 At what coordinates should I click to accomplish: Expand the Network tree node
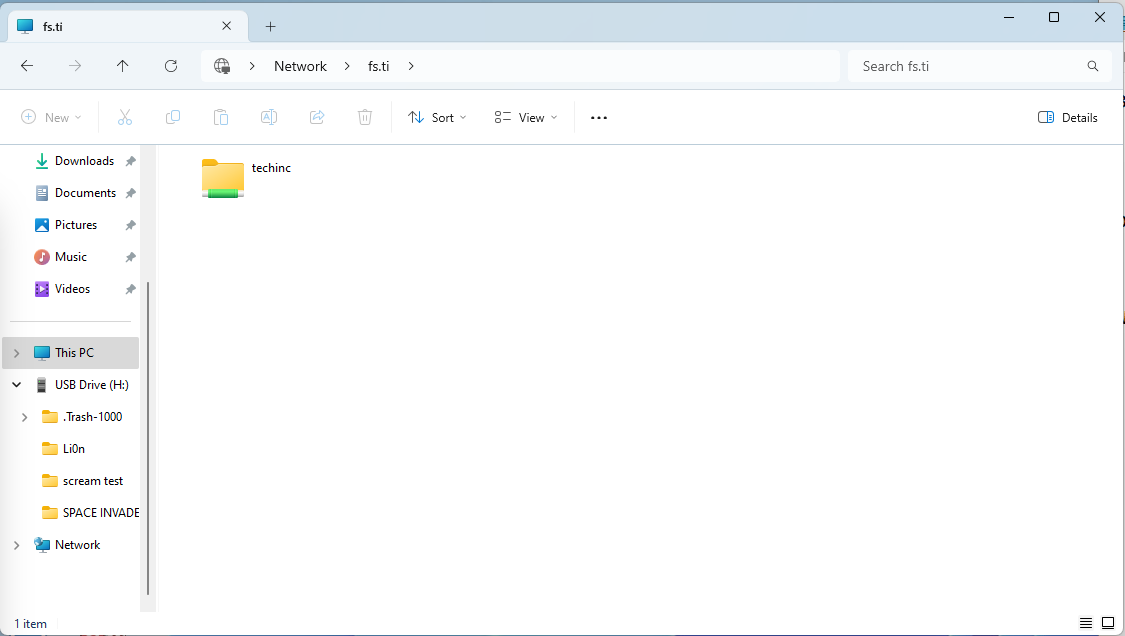[x=17, y=545]
